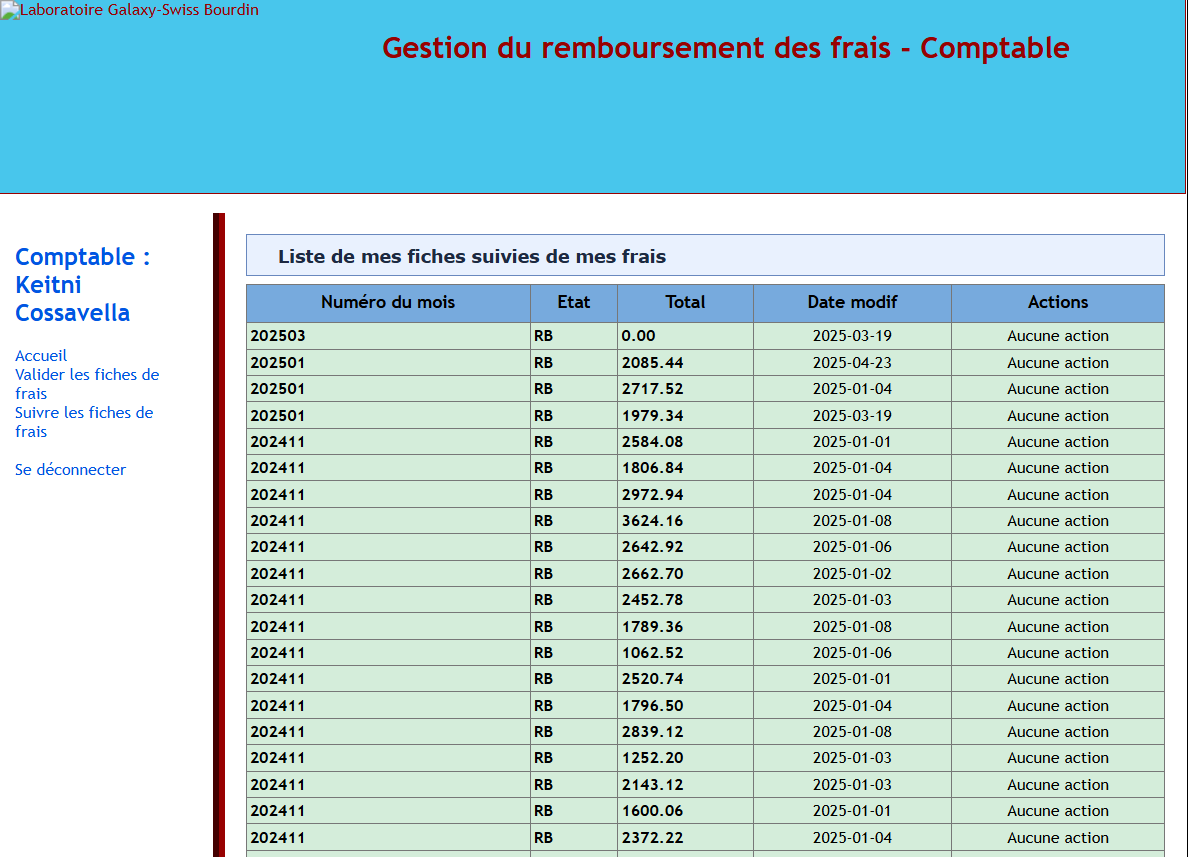This screenshot has width=1188, height=857.
Task: Open the Accueil link
Action: click(x=41, y=355)
